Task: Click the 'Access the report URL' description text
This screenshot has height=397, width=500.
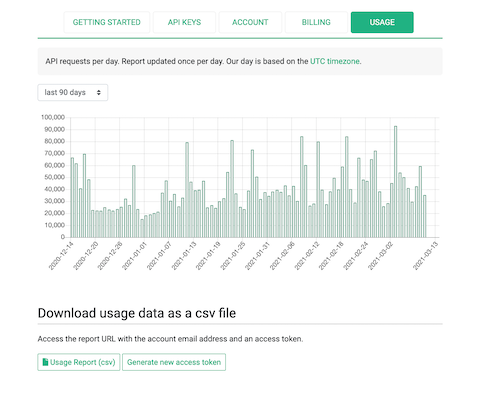Action: 170,339
